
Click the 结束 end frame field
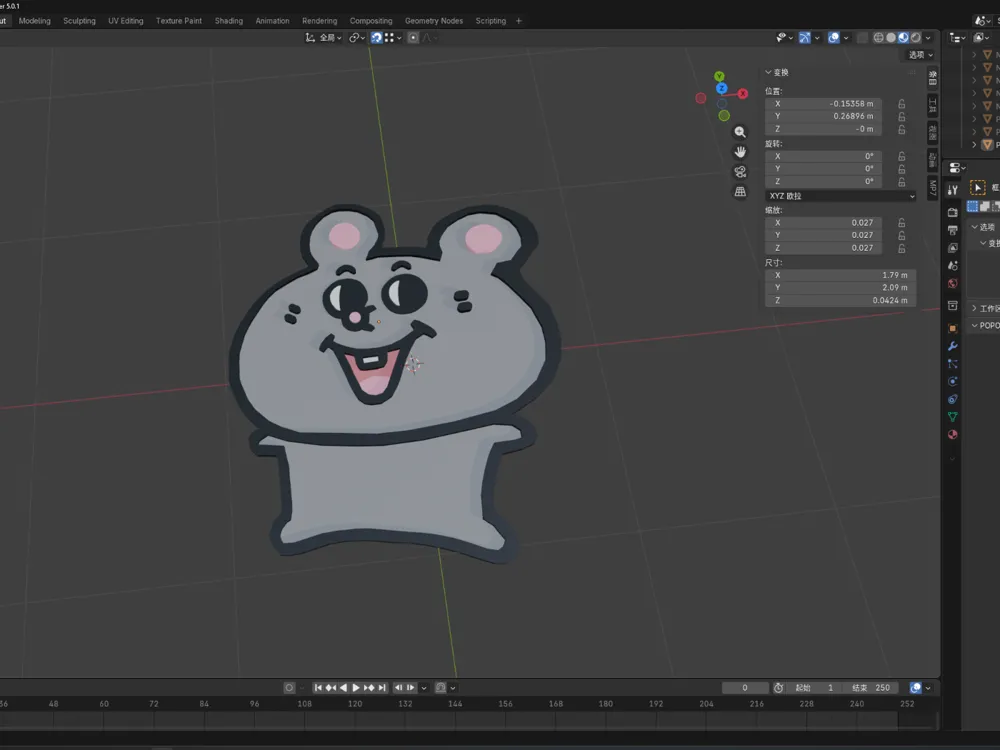pos(871,688)
